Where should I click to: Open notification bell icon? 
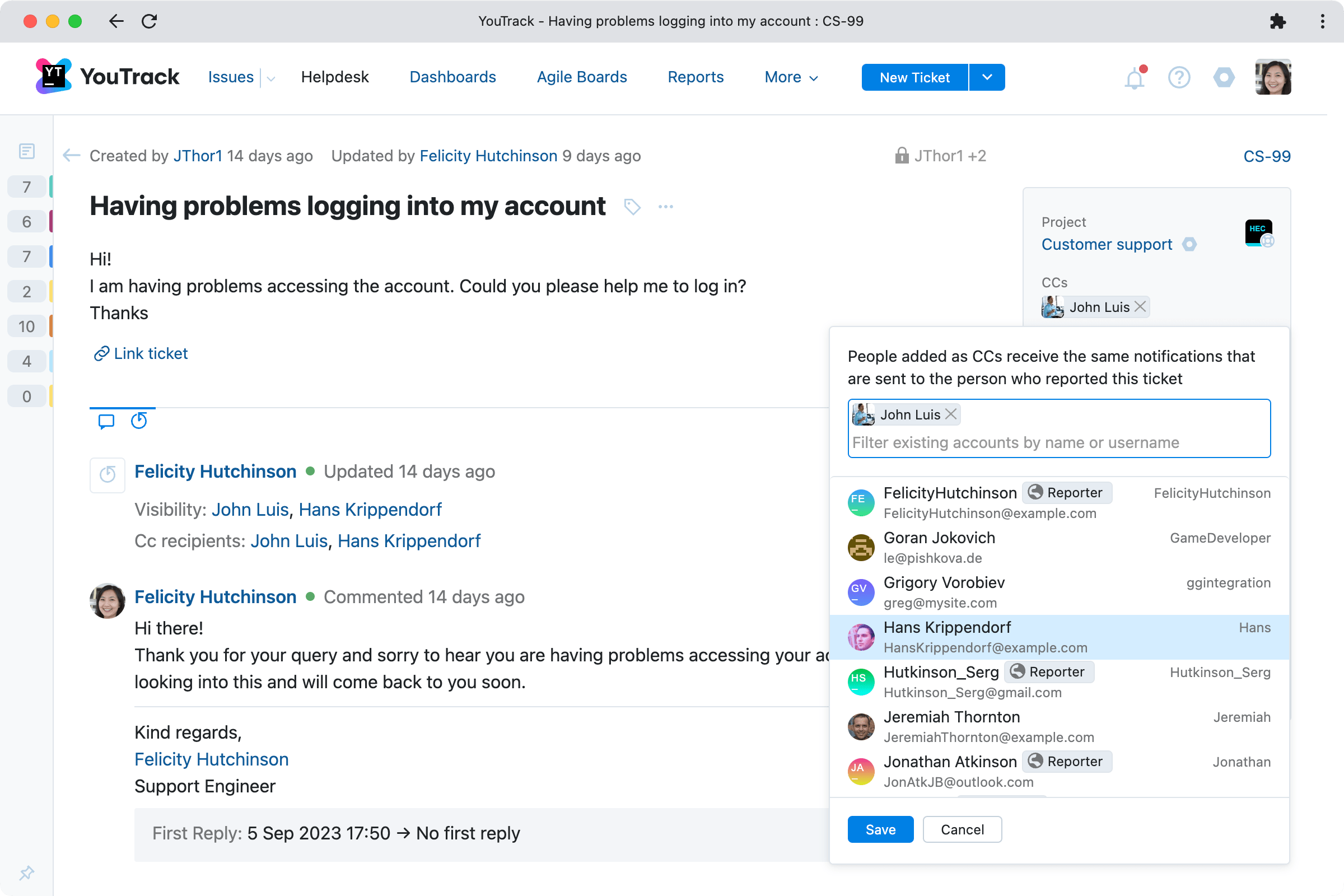[x=1135, y=77]
